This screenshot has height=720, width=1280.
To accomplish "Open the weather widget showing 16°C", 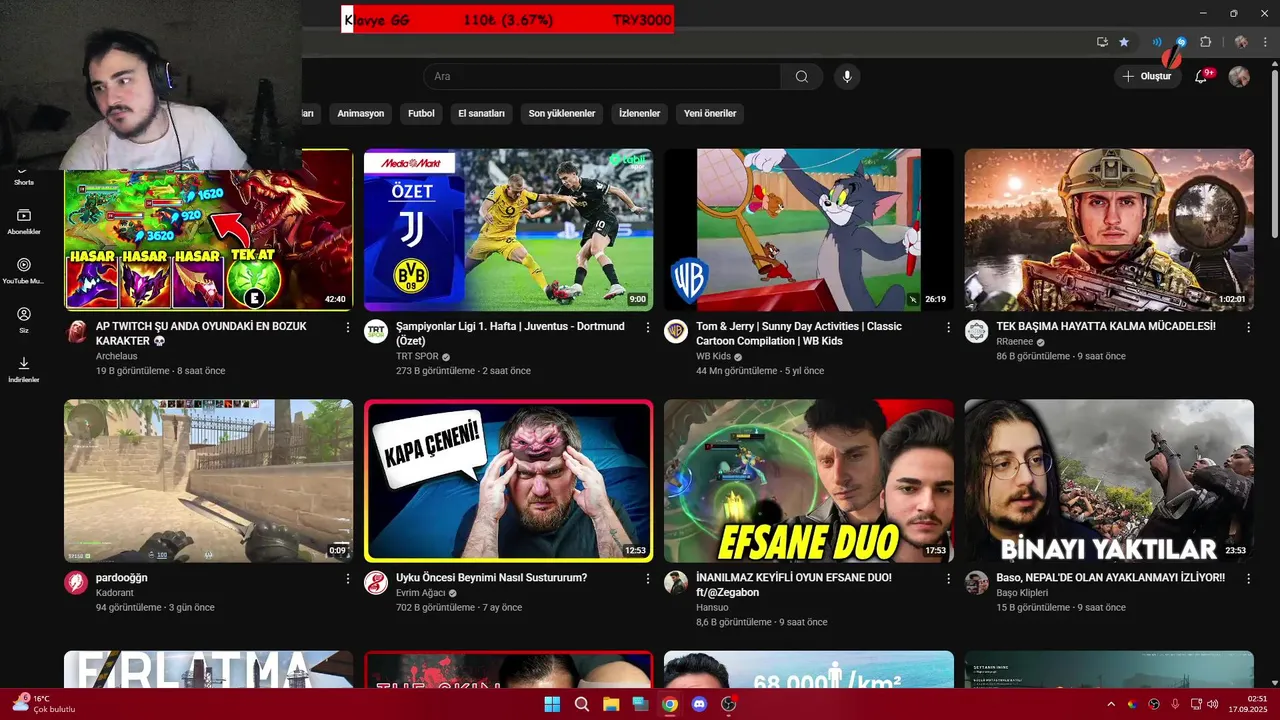I will click(44, 704).
